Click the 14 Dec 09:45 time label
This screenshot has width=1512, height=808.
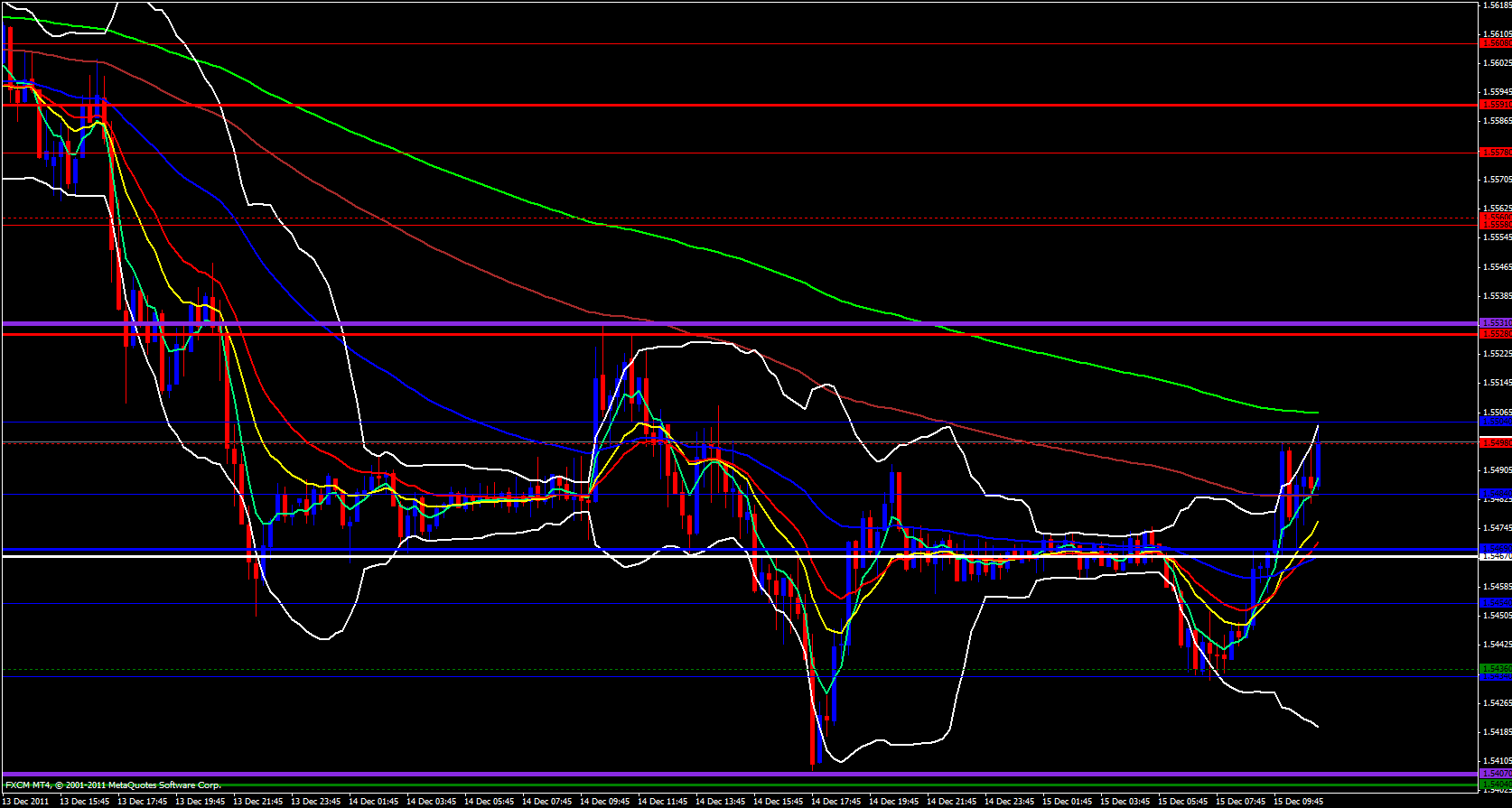605,801
